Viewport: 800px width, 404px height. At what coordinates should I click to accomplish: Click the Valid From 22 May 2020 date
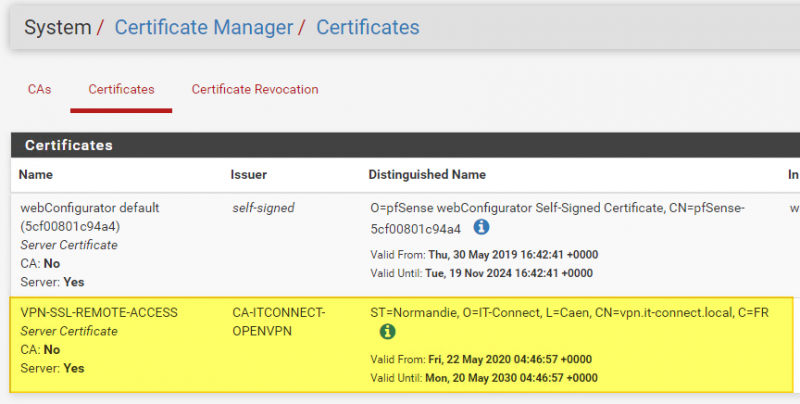coord(510,359)
